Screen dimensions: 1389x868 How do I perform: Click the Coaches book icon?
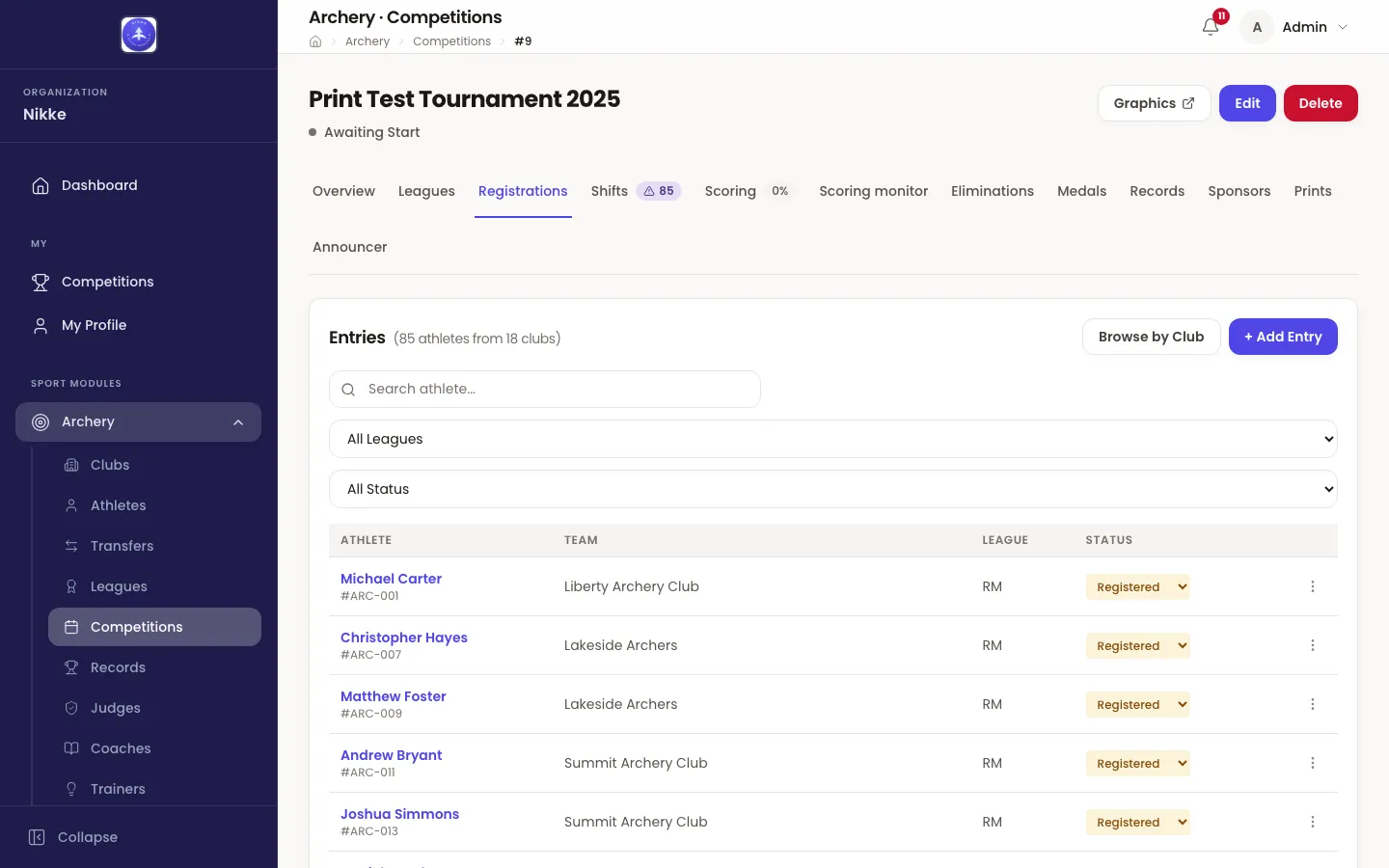[x=71, y=748]
